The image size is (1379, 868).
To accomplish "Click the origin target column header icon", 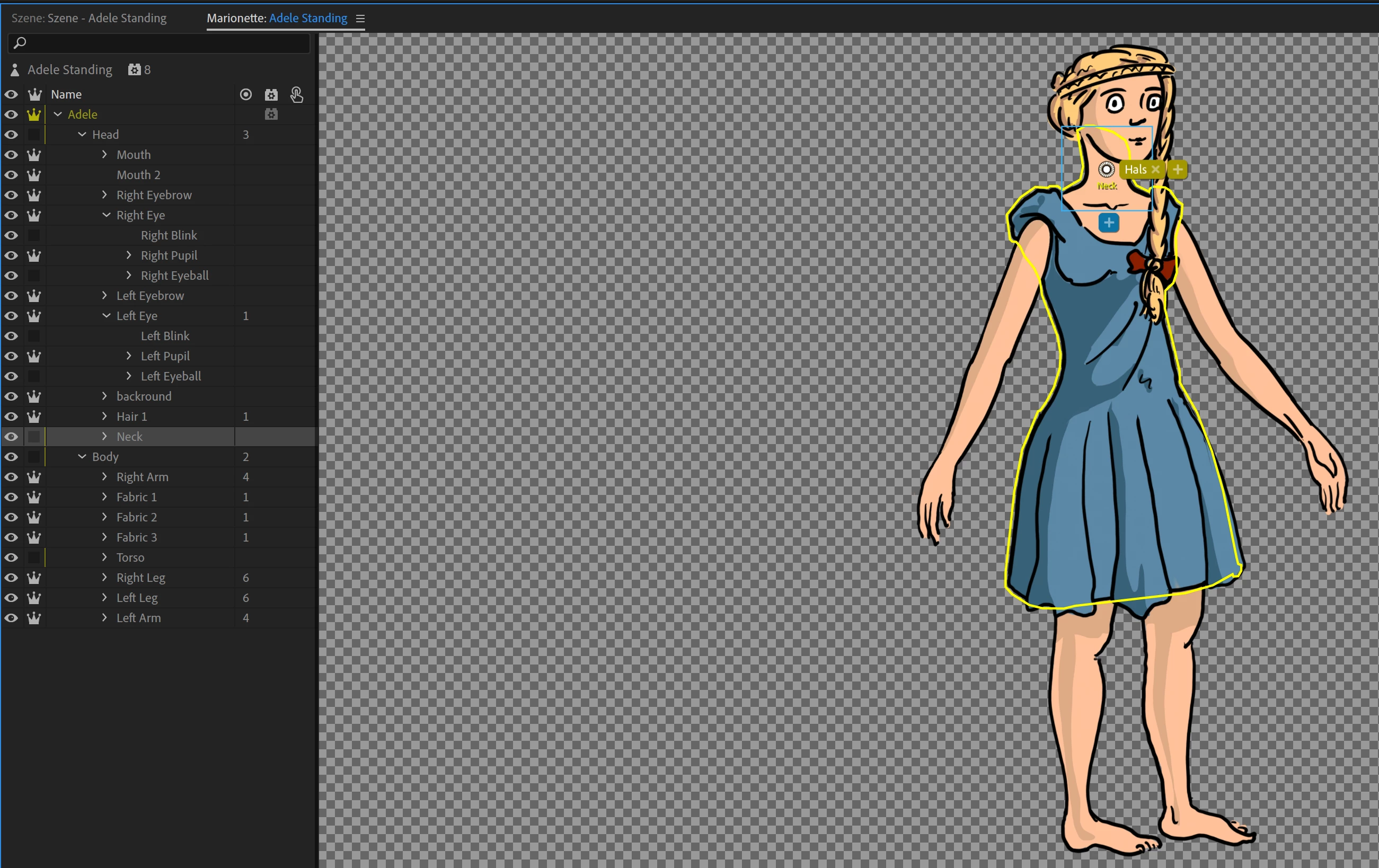I will (x=246, y=94).
